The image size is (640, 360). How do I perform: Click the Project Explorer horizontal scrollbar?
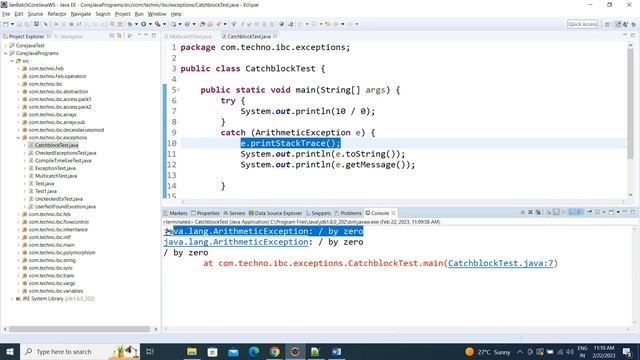pos(80,329)
